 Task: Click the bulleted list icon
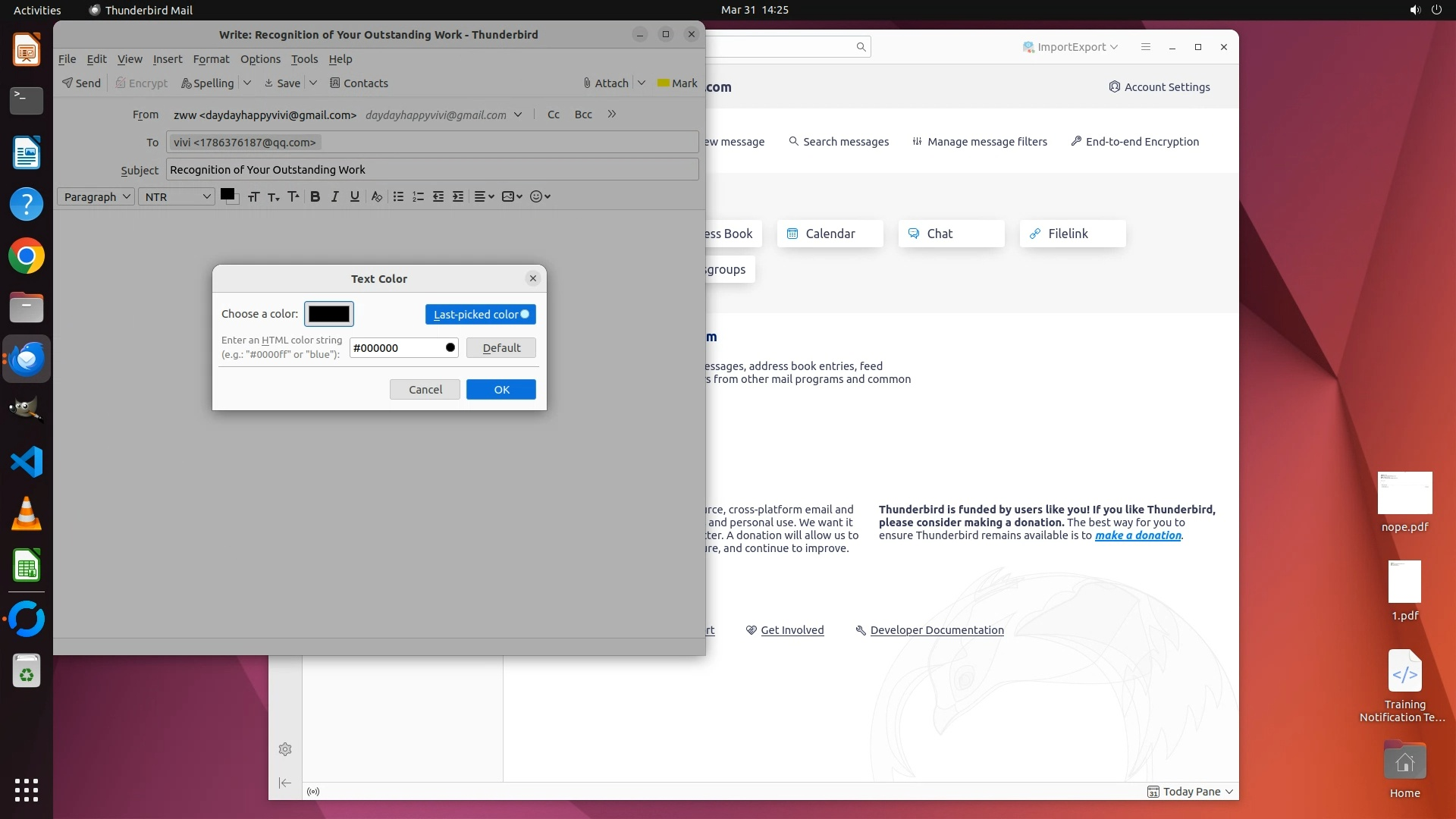(x=398, y=196)
